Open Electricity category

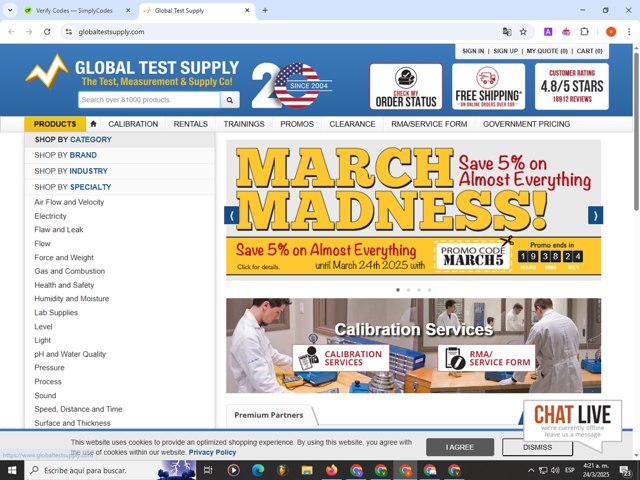pyautogui.click(x=50, y=216)
